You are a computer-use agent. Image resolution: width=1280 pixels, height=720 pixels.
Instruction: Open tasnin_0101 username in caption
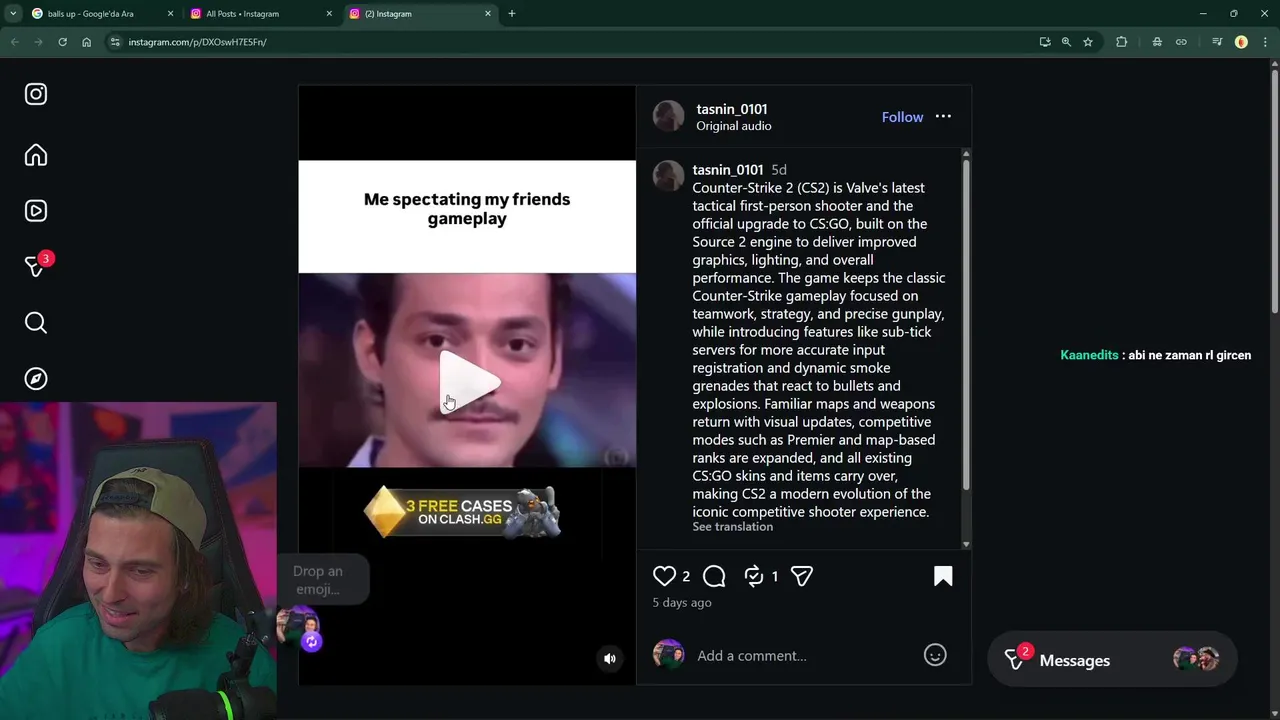pos(728,170)
